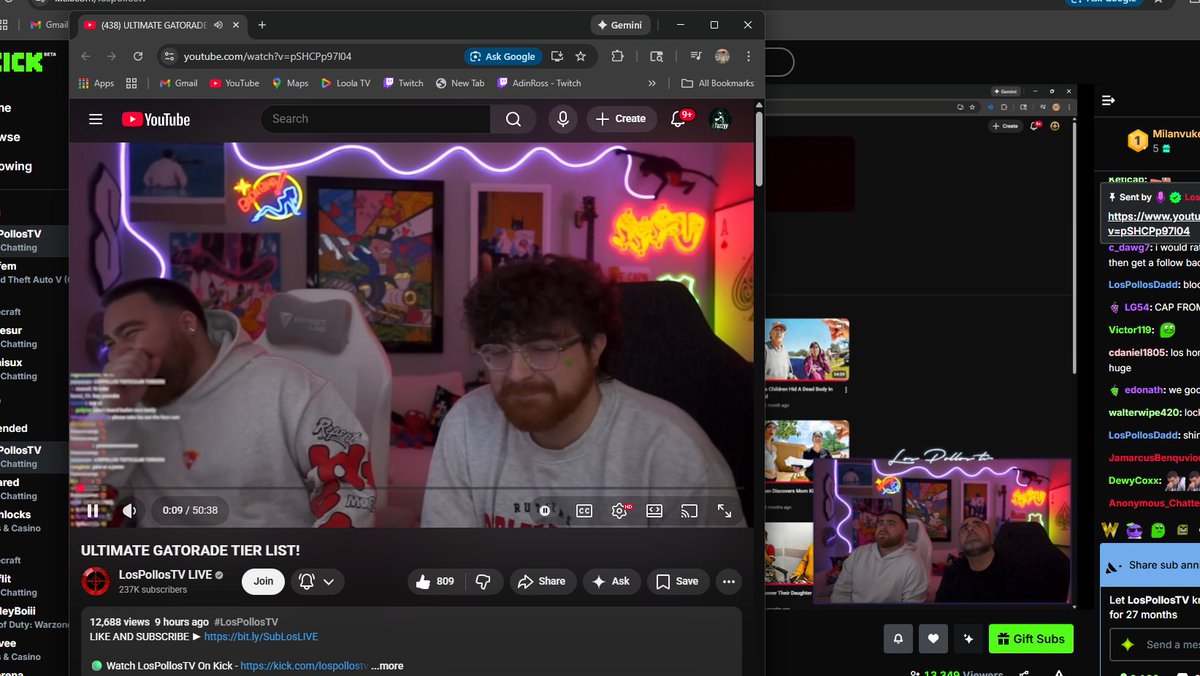Screen dimensions: 1200x676
Task: Pause the Gatorade tier list video
Action: (91, 510)
